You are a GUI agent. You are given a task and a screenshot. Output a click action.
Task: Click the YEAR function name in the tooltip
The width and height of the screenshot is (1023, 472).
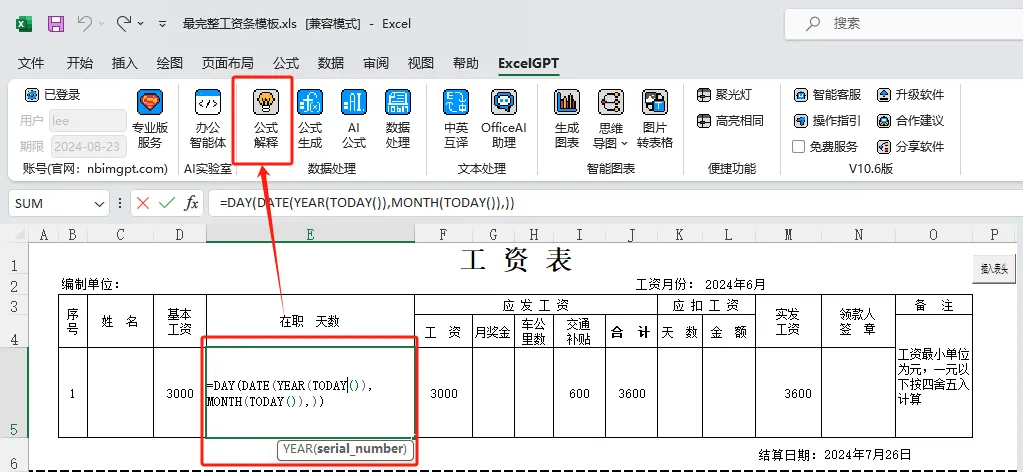click(298, 449)
